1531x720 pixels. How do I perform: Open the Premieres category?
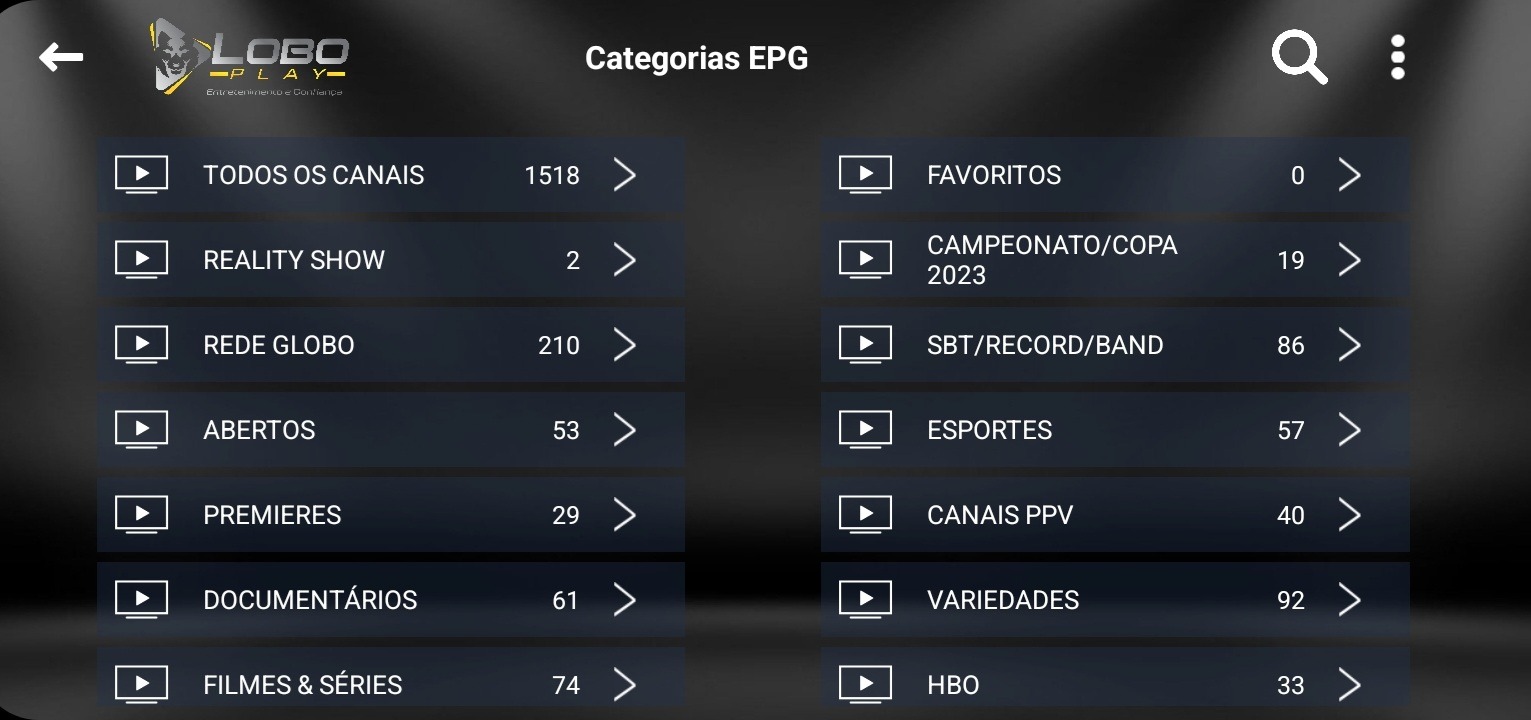(x=272, y=515)
